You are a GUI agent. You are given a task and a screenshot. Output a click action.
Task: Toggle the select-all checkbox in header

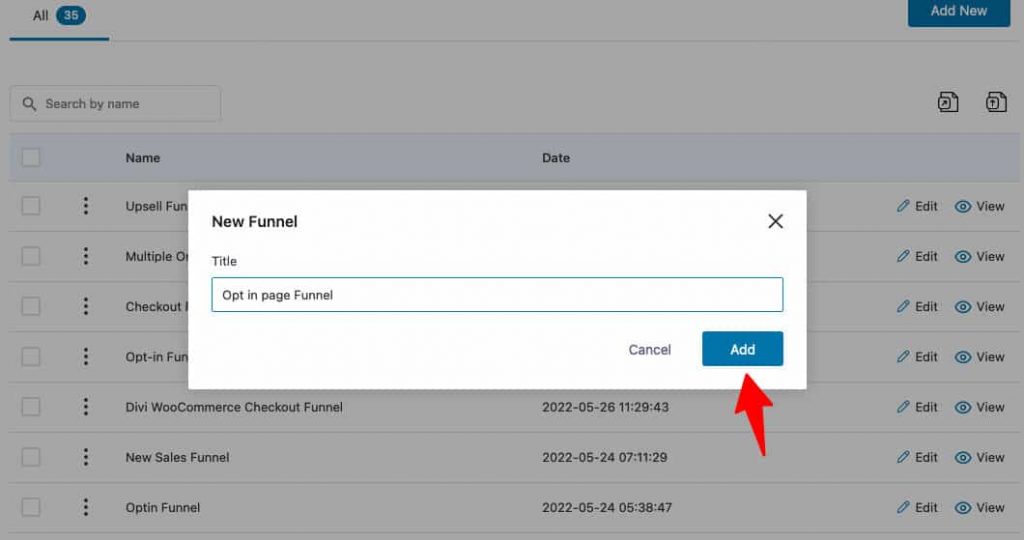[x=31, y=157]
